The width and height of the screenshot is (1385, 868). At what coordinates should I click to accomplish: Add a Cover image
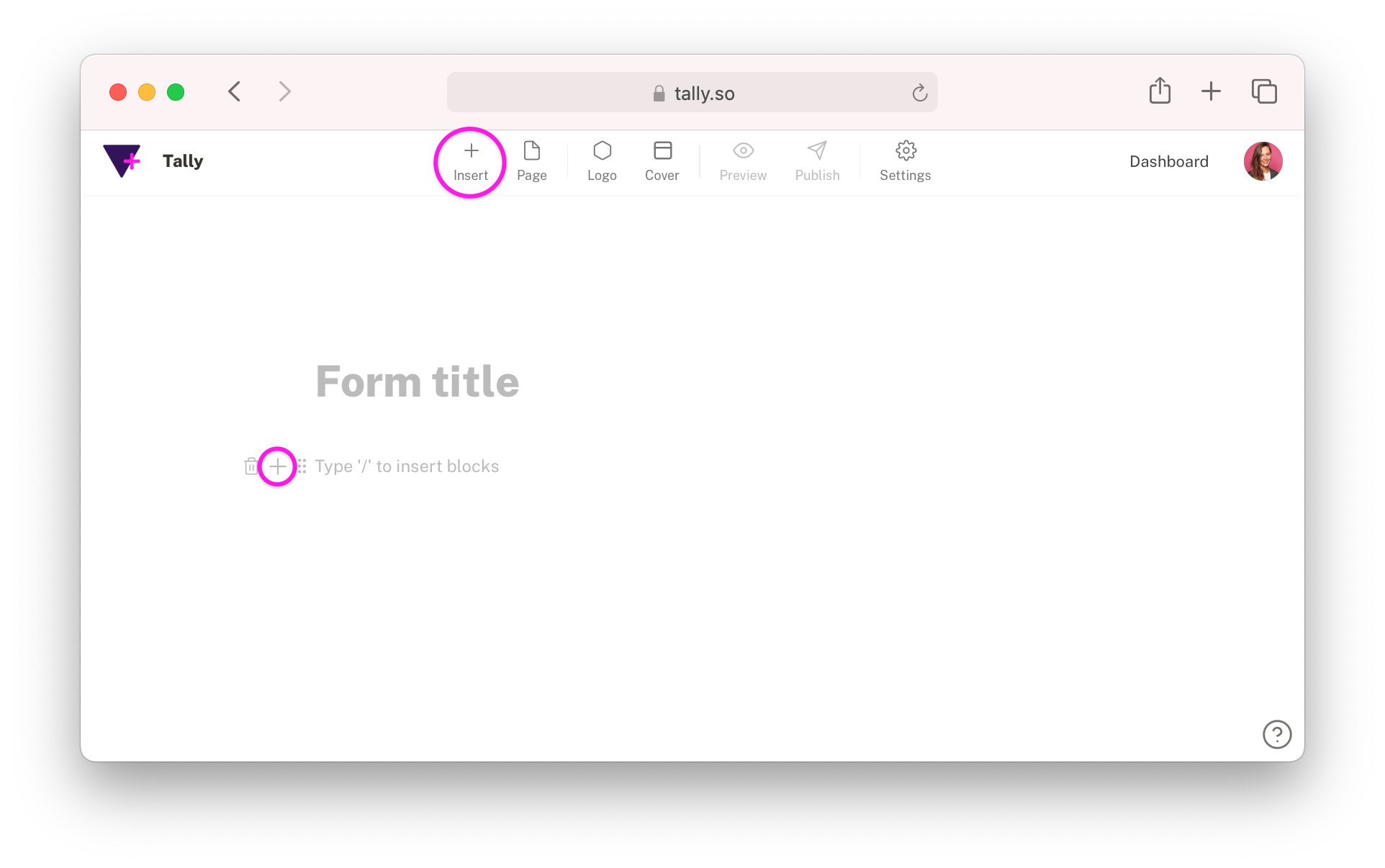(x=662, y=162)
